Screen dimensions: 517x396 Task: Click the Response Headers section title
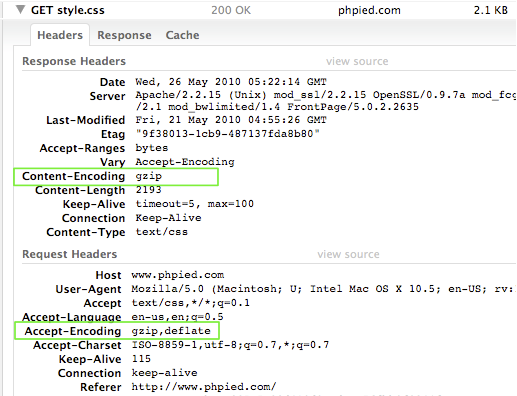point(74,61)
